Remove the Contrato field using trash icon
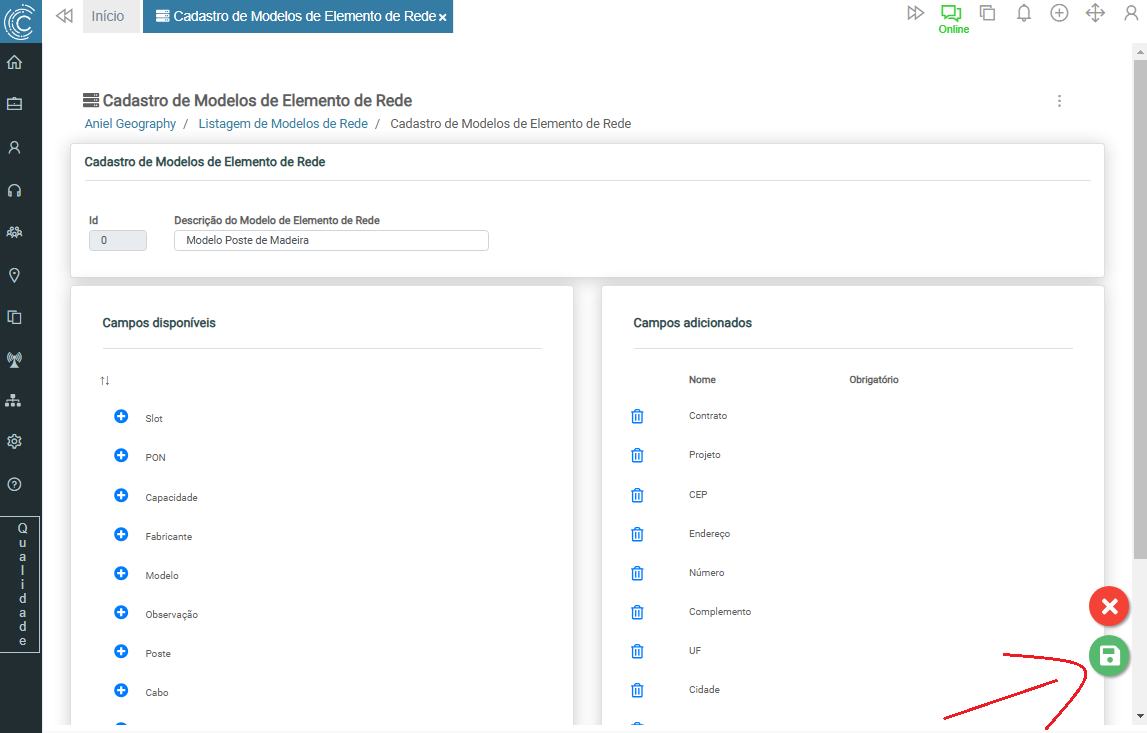 click(x=637, y=416)
